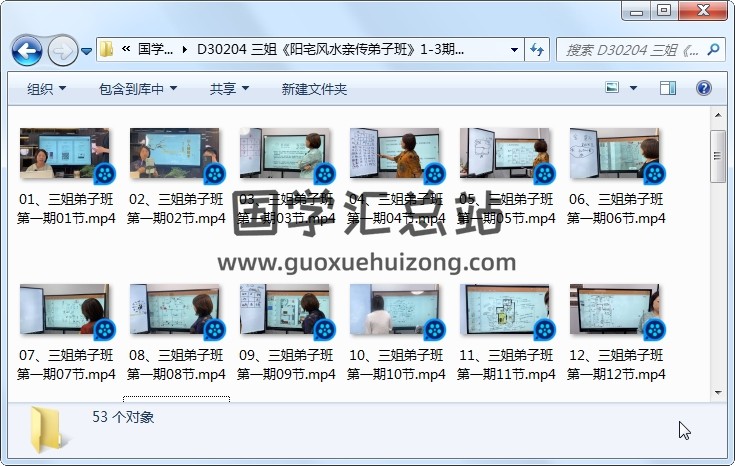
Task: Open the 组织 menu
Action: click(x=46, y=89)
